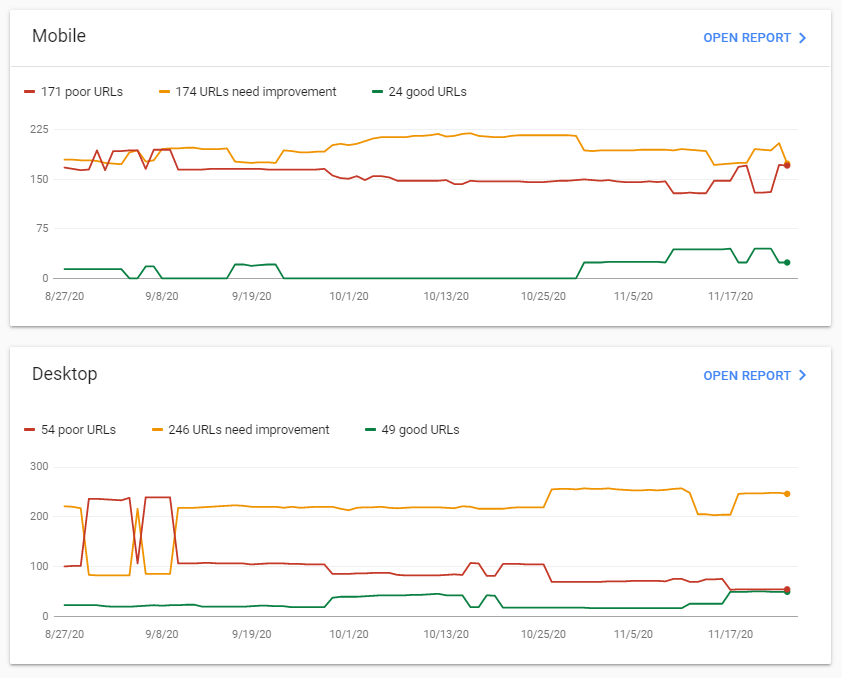This screenshot has height=678, width=842.
Task: Click the chevron arrow beside Desktop's Open Report
Action: coord(801,376)
